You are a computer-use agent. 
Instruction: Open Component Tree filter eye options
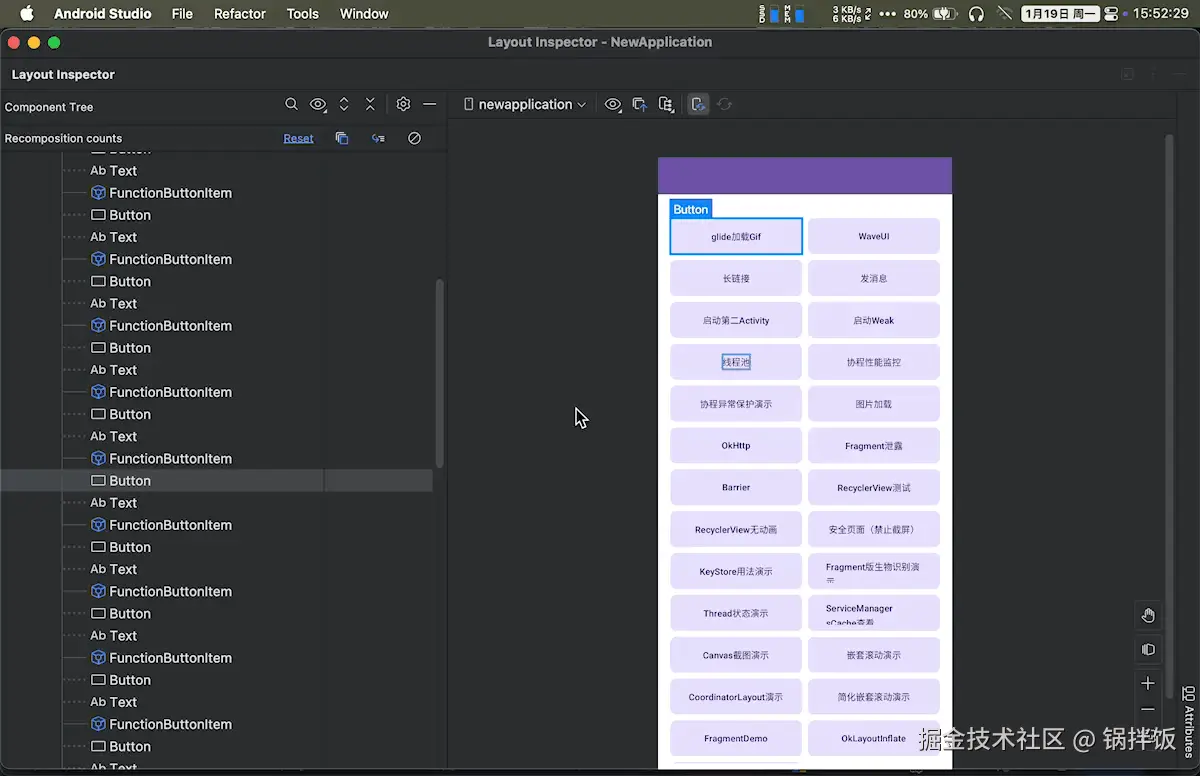click(x=318, y=104)
